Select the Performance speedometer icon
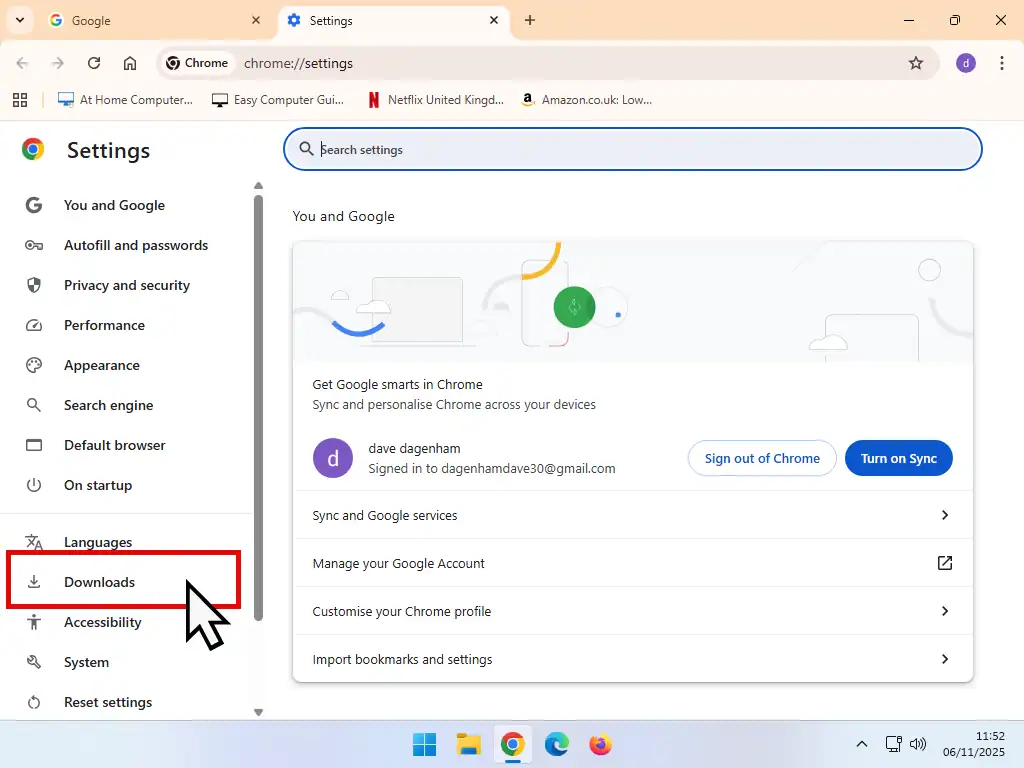 [35, 325]
